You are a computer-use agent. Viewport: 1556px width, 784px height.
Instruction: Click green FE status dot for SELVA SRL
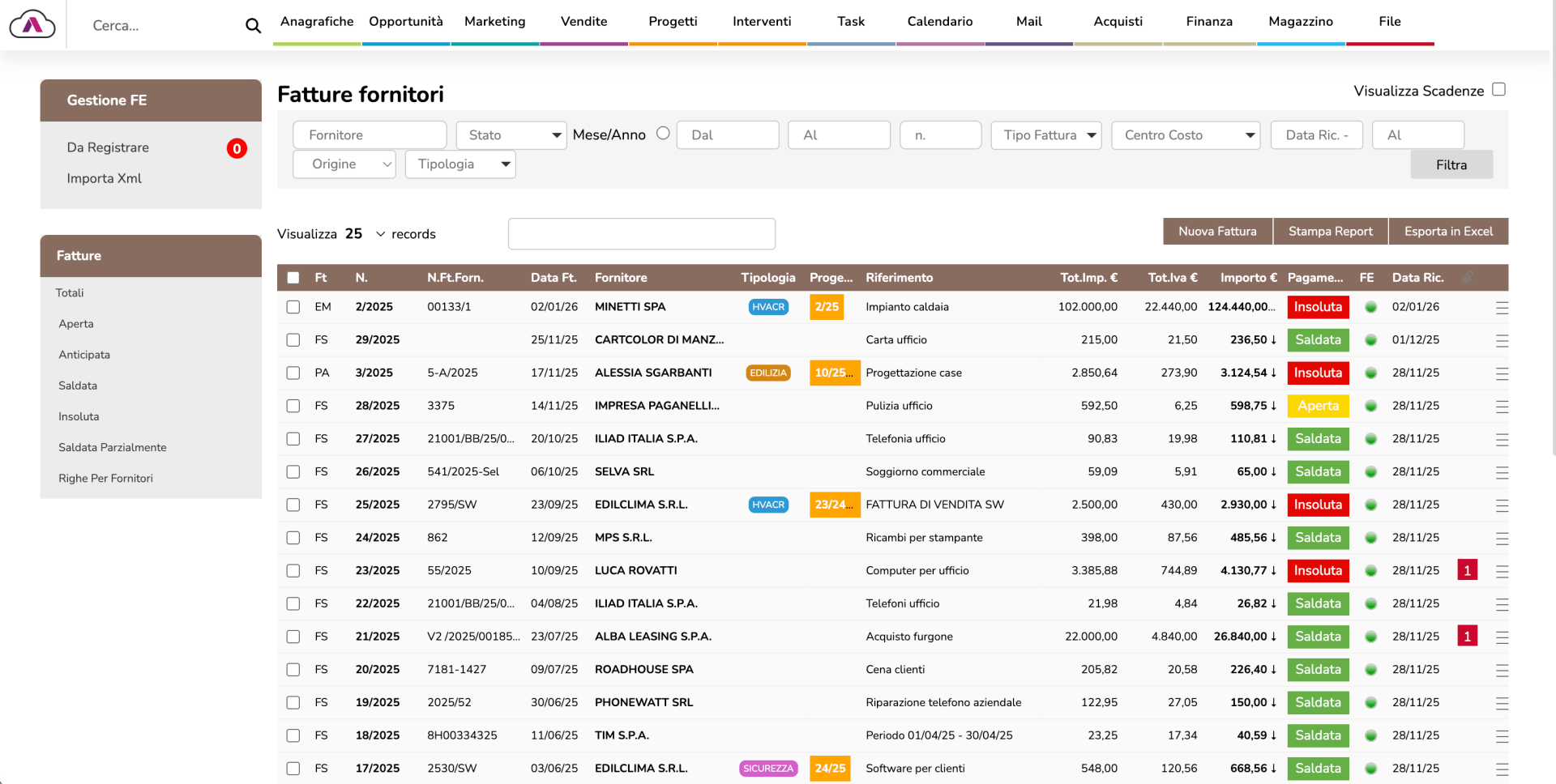pyautogui.click(x=1370, y=472)
